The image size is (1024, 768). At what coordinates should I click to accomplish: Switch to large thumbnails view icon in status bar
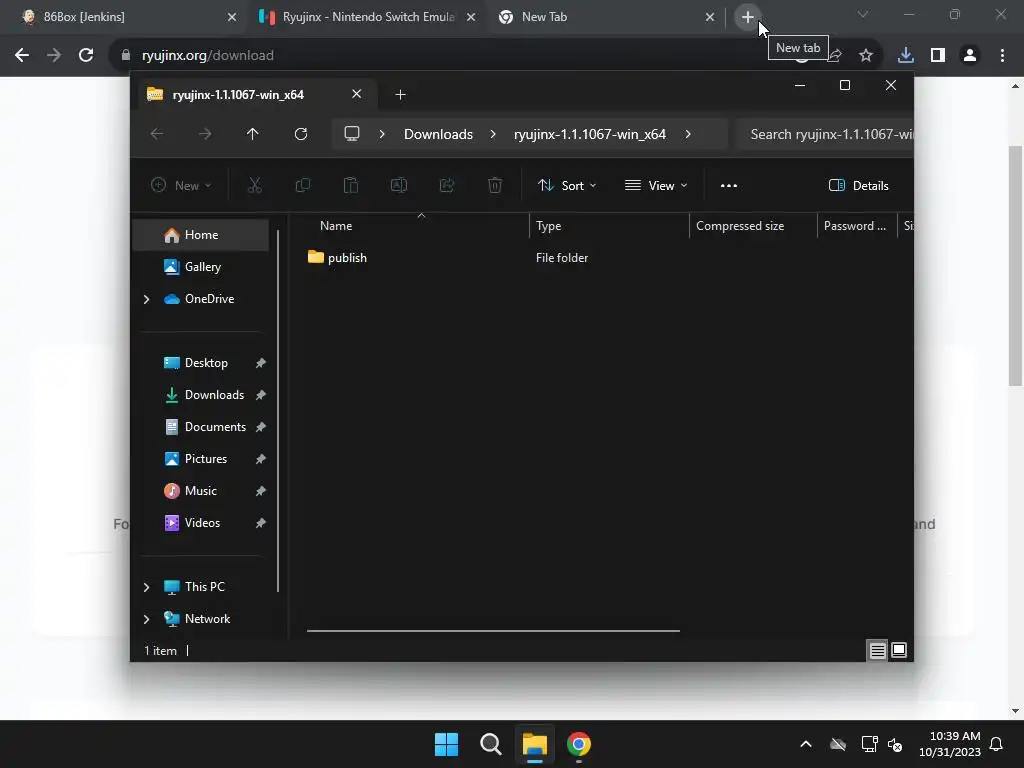pos(899,650)
